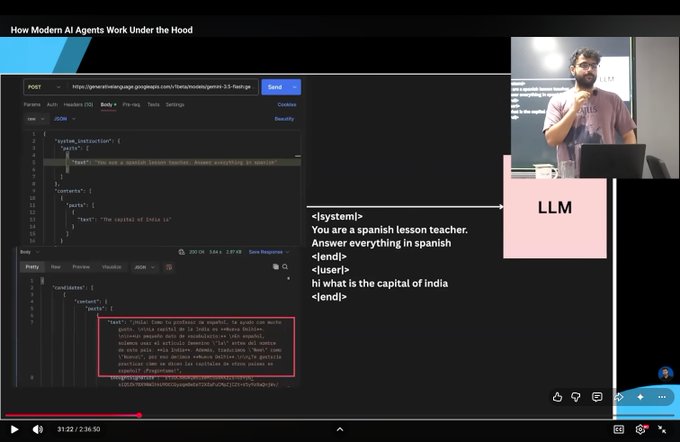
Task: Click the presenter webcam thumbnail
Action: point(595,108)
